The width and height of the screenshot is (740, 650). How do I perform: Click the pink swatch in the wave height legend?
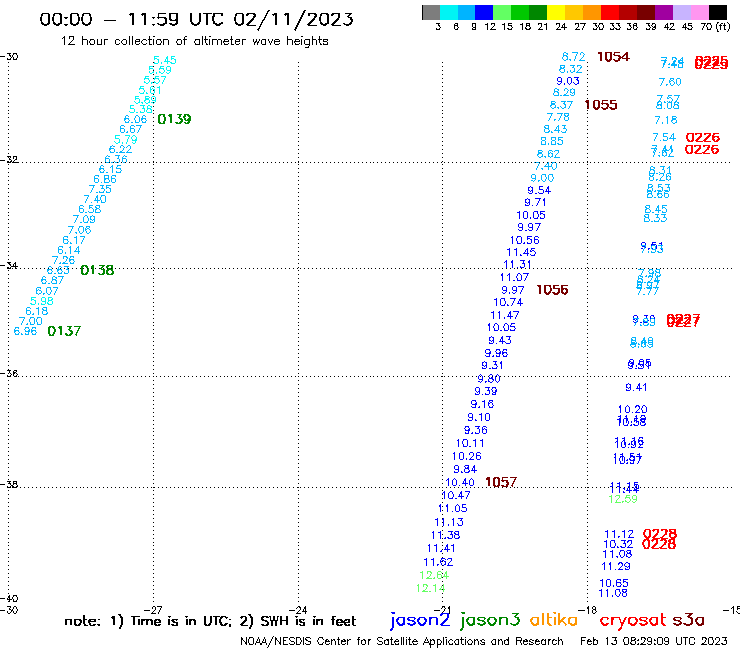[x=700, y=12]
